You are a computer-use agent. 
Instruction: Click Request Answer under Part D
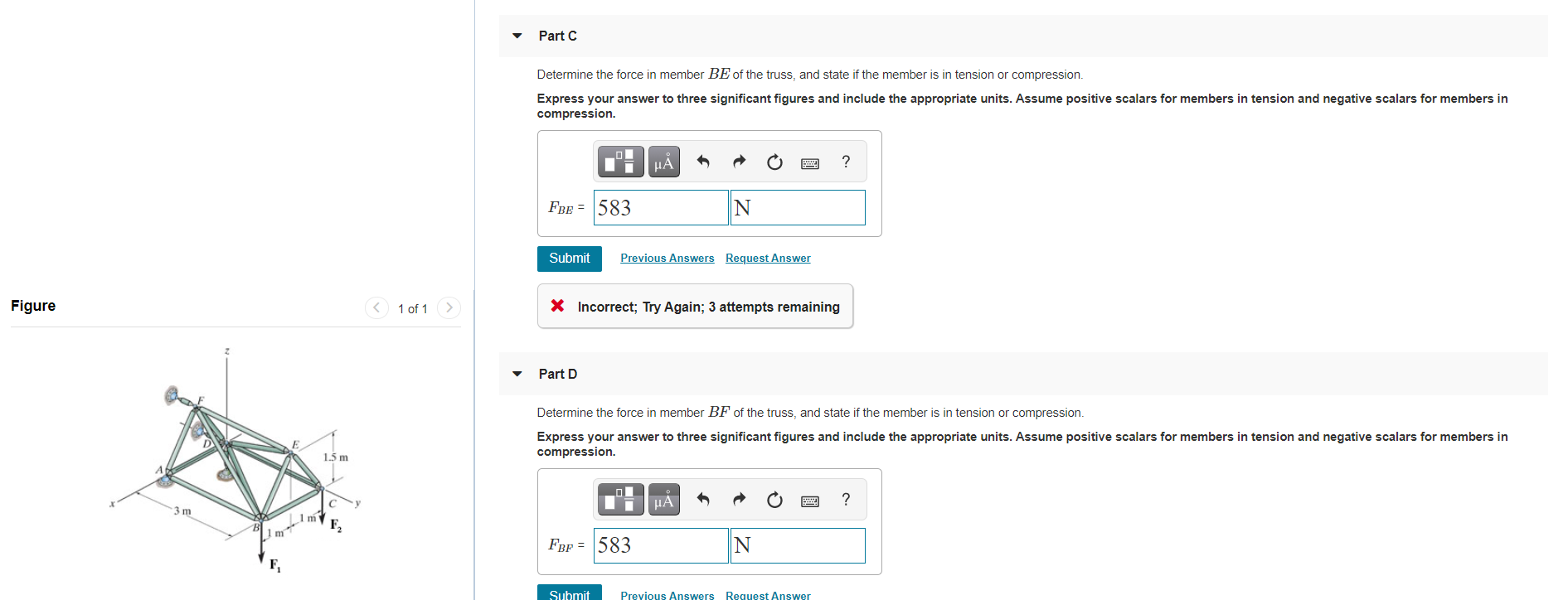(x=767, y=594)
